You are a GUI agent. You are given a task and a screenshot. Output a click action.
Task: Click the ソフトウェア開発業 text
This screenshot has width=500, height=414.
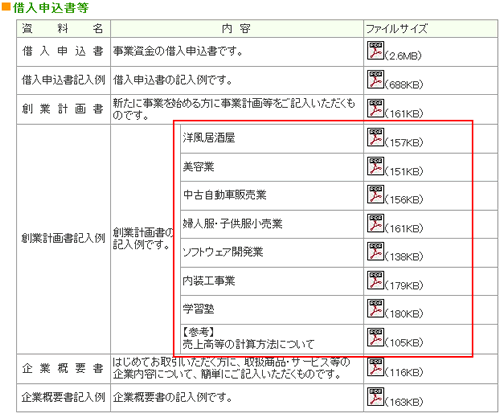[x=223, y=252]
